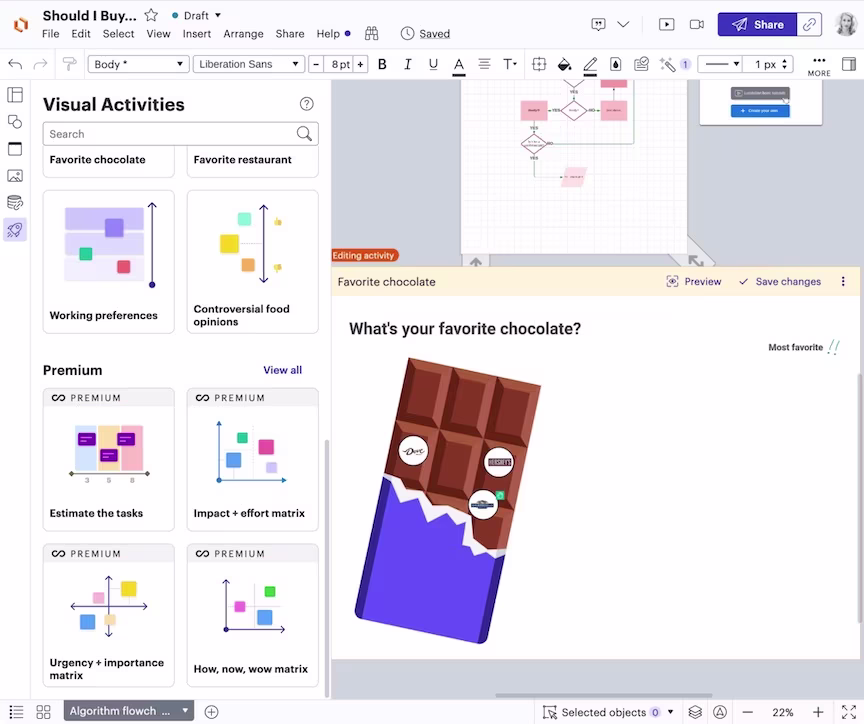Toggle underline formatting
This screenshot has height=724, width=864.
(433, 64)
